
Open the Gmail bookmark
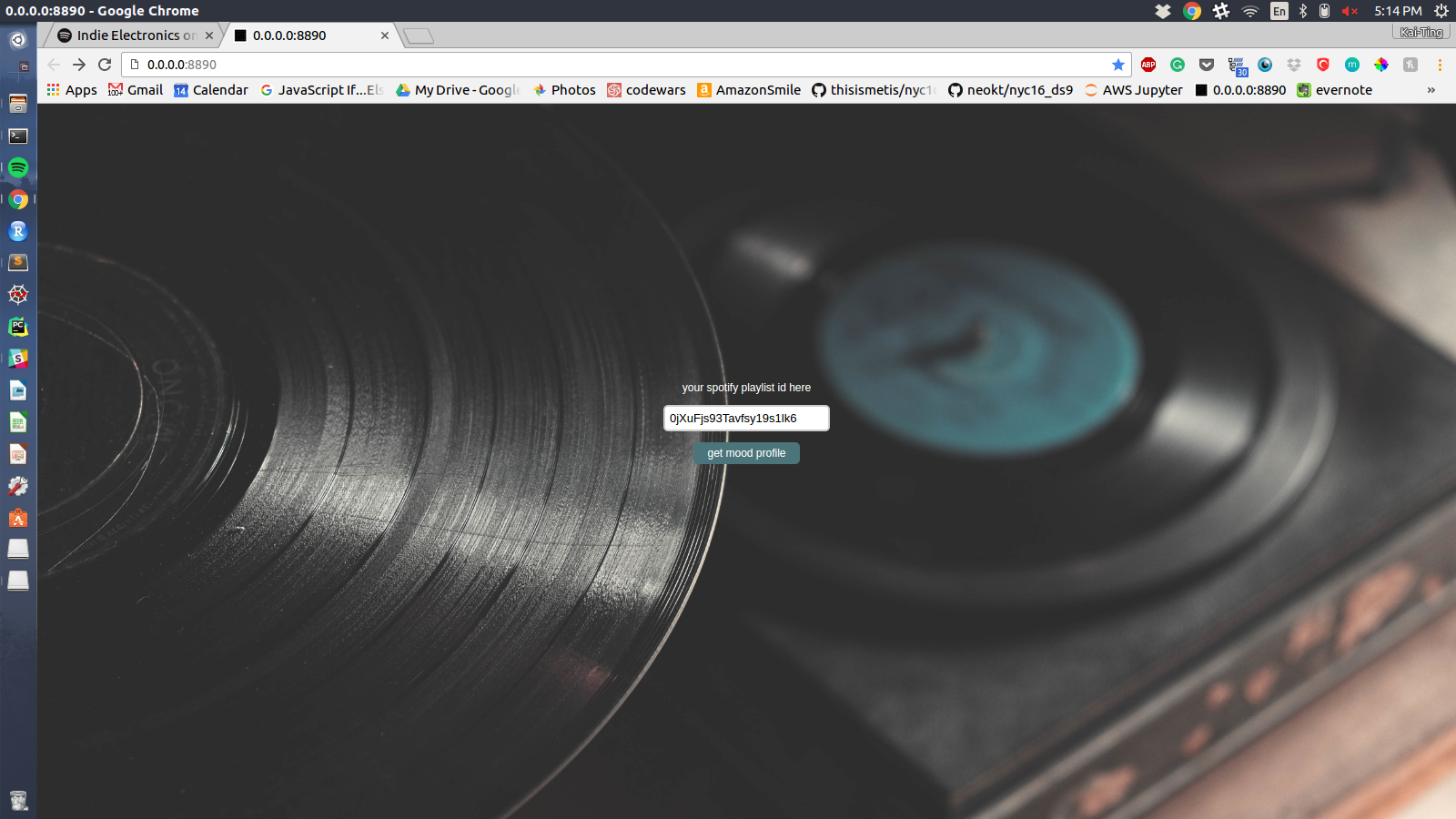click(x=136, y=90)
